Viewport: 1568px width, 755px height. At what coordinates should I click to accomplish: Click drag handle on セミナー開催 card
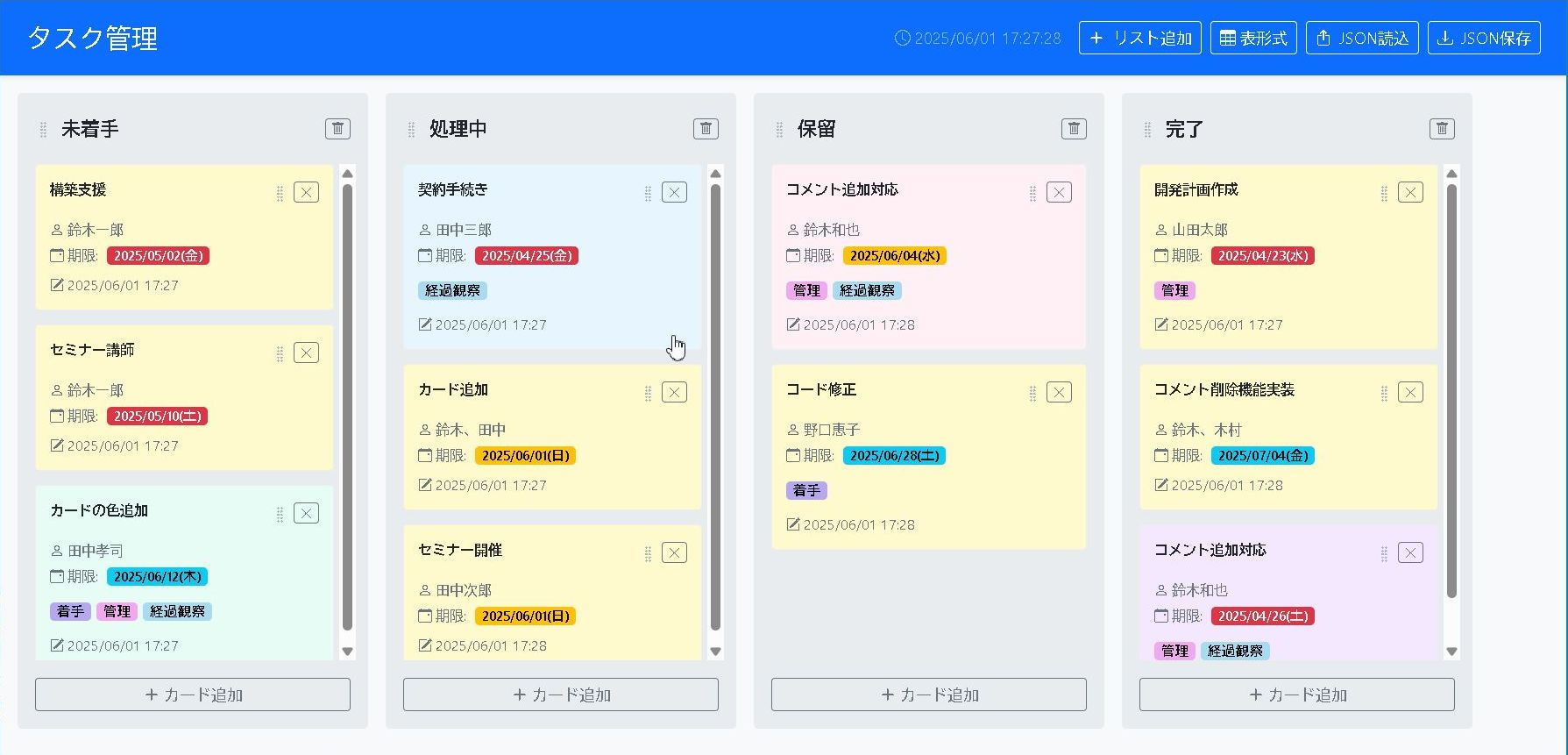tap(648, 554)
